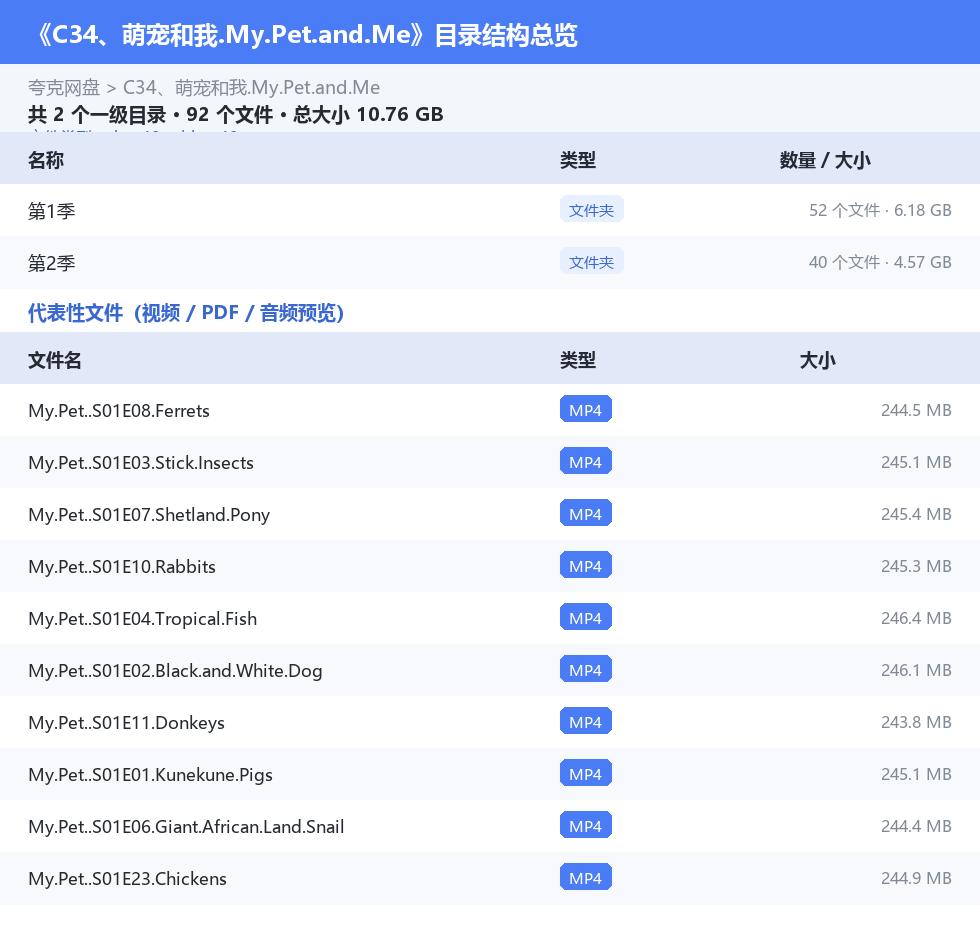Select size 246.4 MB of Tropical.Fish
This screenshot has width=980, height=936.
click(916, 618)
